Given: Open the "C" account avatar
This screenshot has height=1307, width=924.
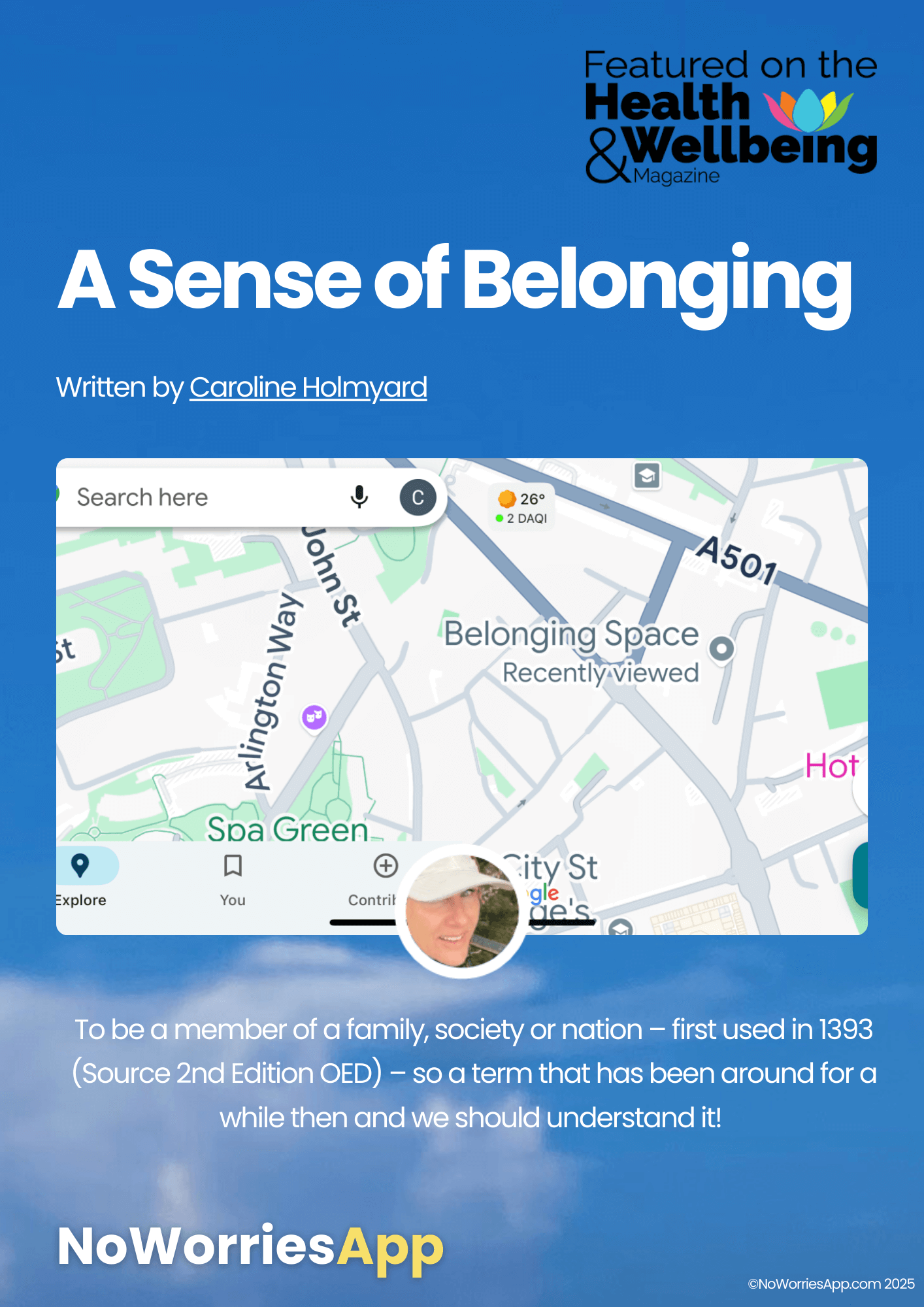Looking at the screenshot, I should (418, 497).
